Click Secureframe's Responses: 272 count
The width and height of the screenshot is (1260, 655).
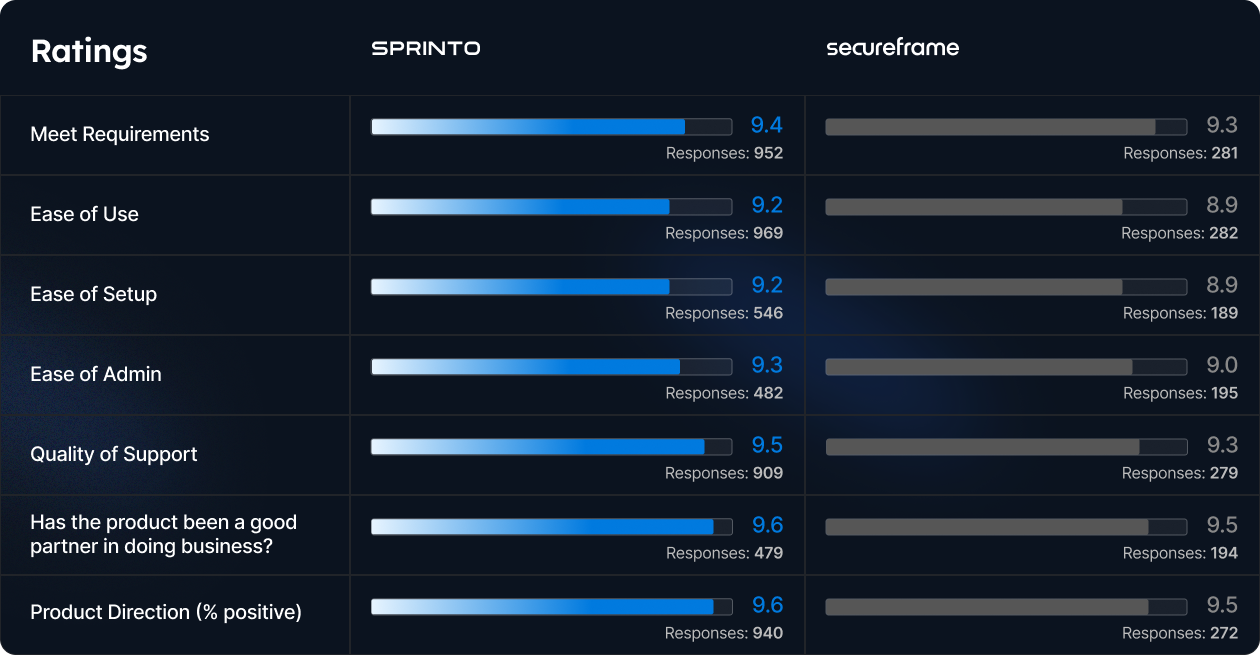(1180, 633)
